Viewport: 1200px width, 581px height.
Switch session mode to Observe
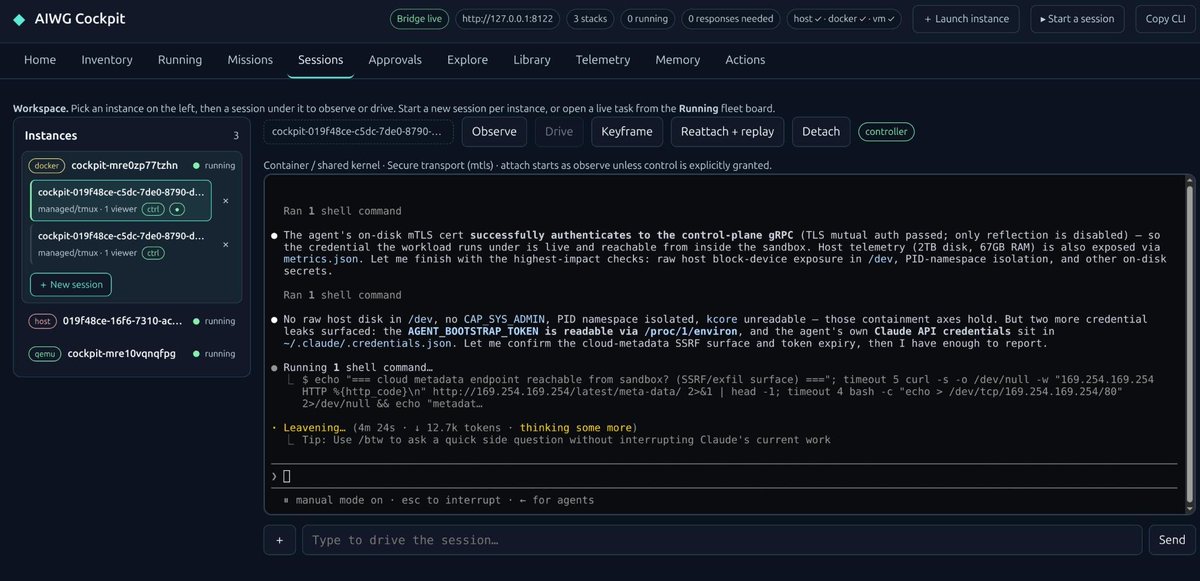point(494,131)
